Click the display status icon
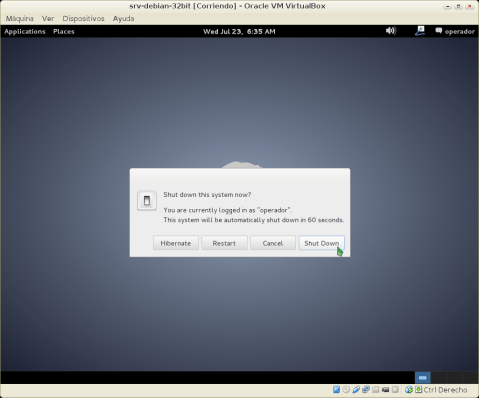Viewport: 479px width, 398px height. point(386,389)
